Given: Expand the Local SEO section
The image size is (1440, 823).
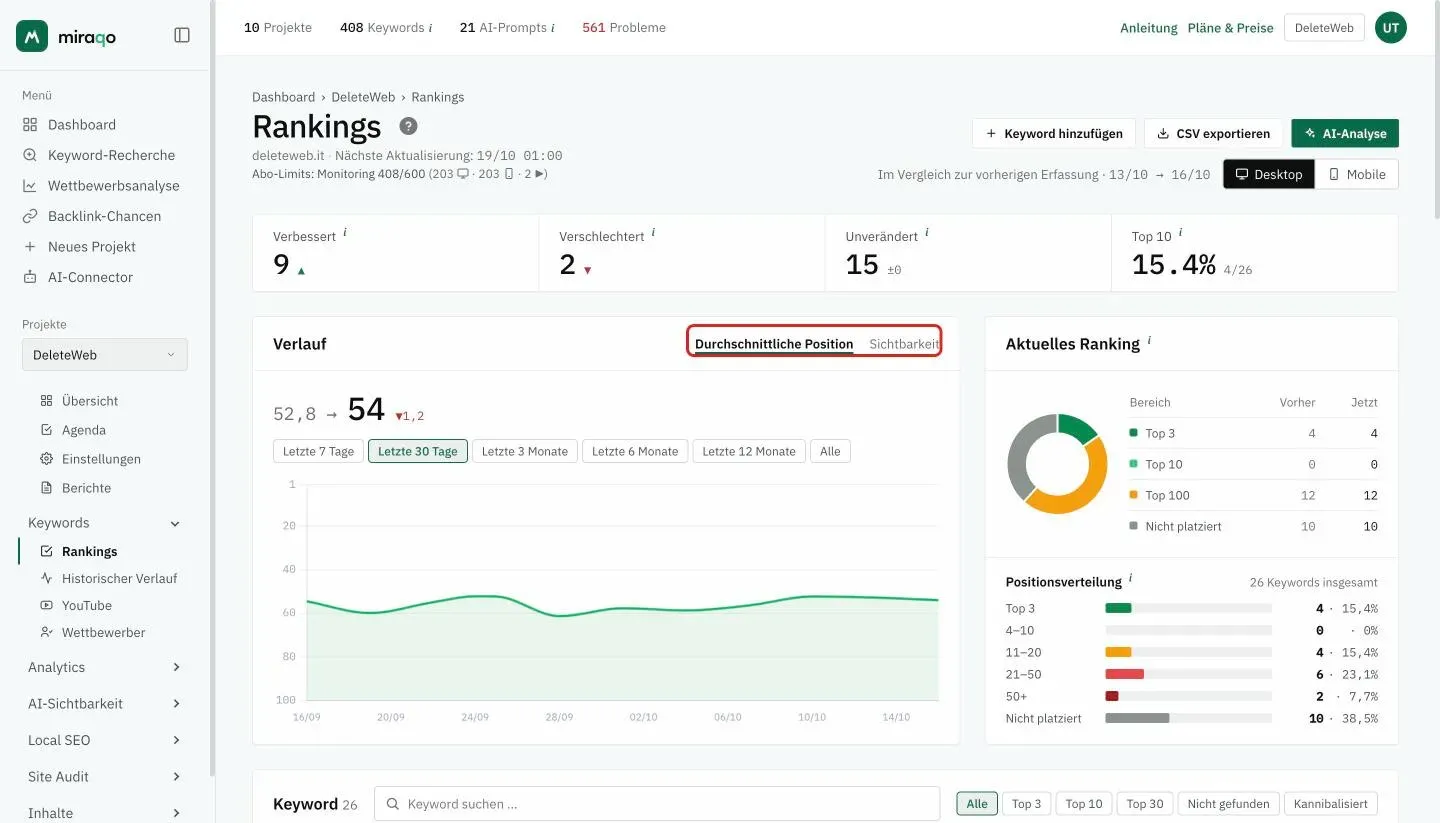Looking at the screenshot, I should 176,740.
